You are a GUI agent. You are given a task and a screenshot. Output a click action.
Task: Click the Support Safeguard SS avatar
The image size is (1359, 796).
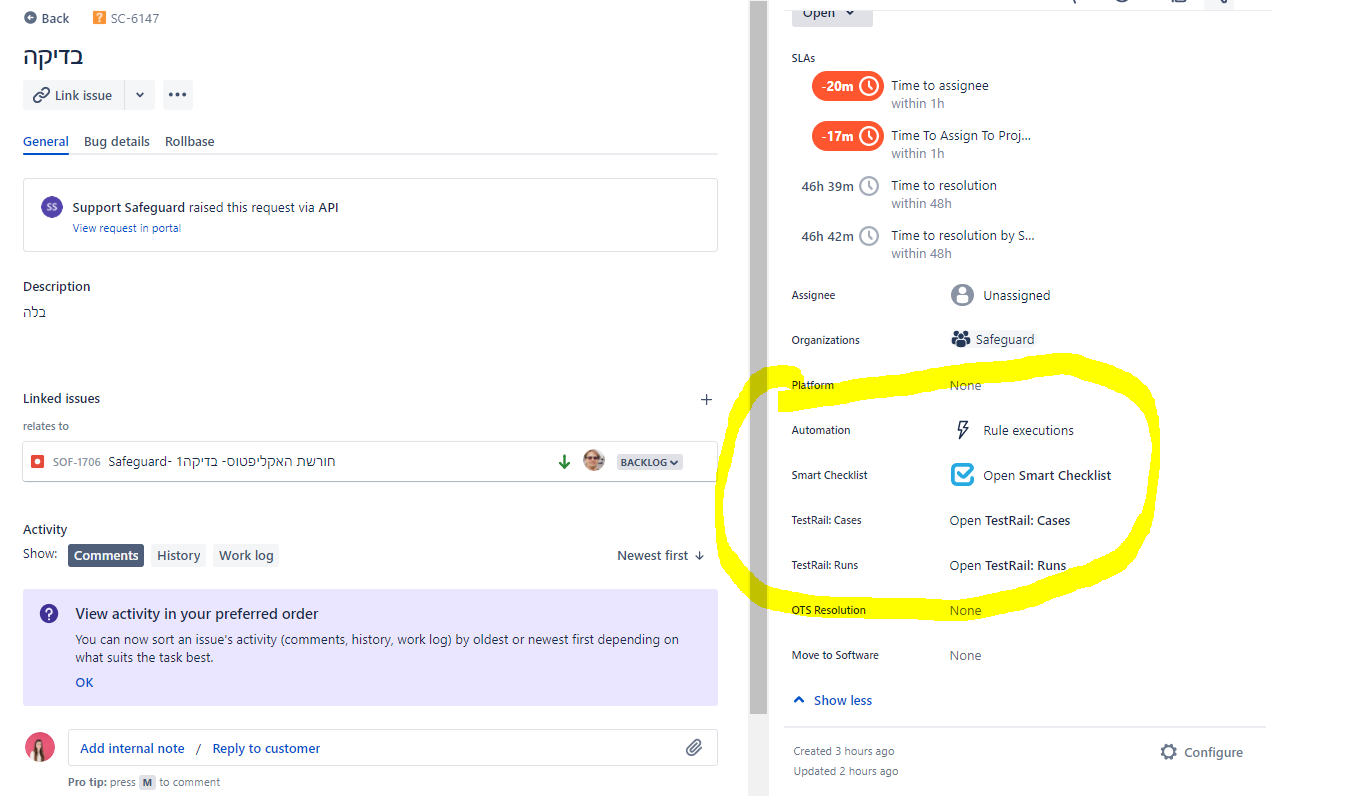point(52,207)
